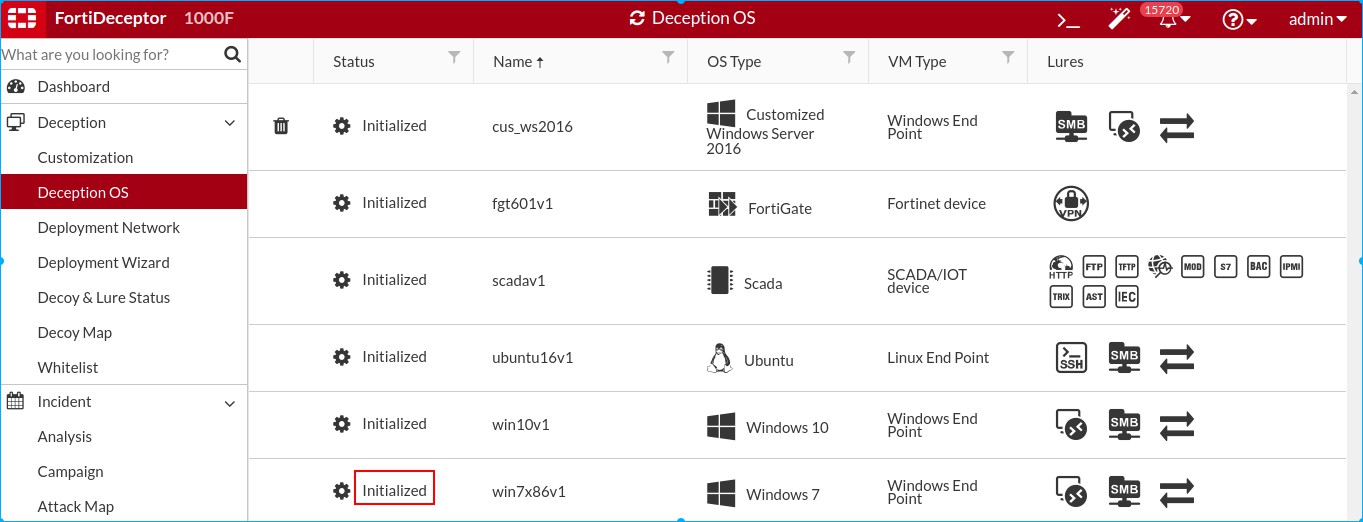The image size is (1363, 522).
Task: Click the VPN lure icon for fgt601v1
Action: click(x=1071, y=204)
